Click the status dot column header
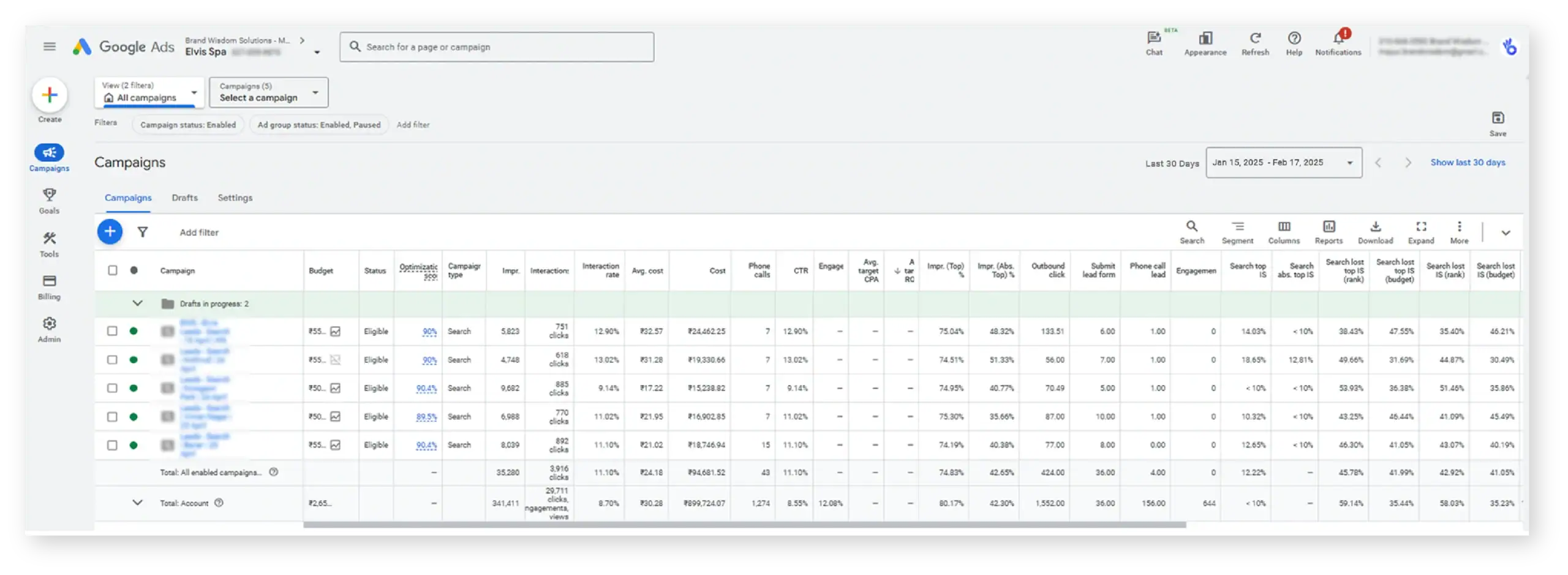The height and width of the screenshot is (575, 1568). pyautogui.click(x=134, y=270)
